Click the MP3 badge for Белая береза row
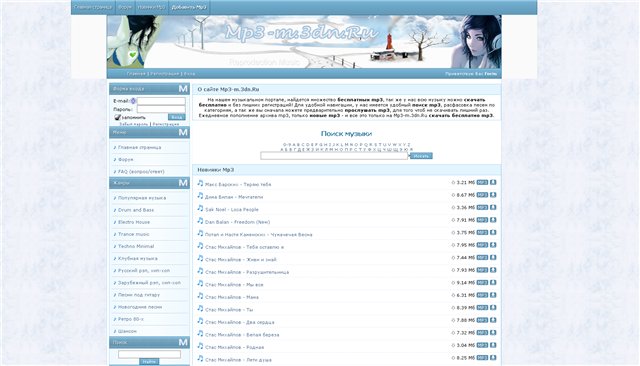 tap(482, 333)
